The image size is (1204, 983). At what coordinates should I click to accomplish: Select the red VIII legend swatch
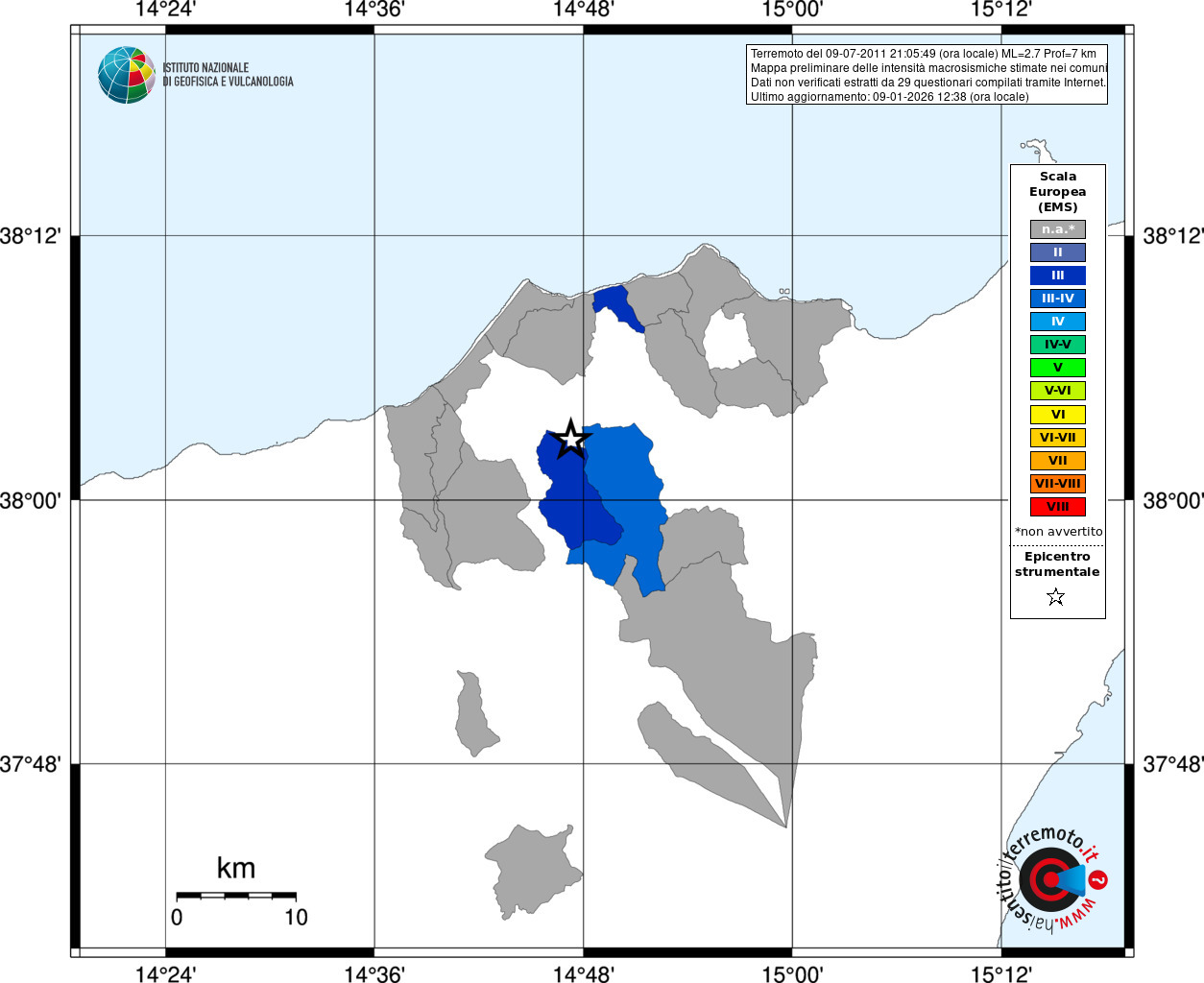[1058, 507]
